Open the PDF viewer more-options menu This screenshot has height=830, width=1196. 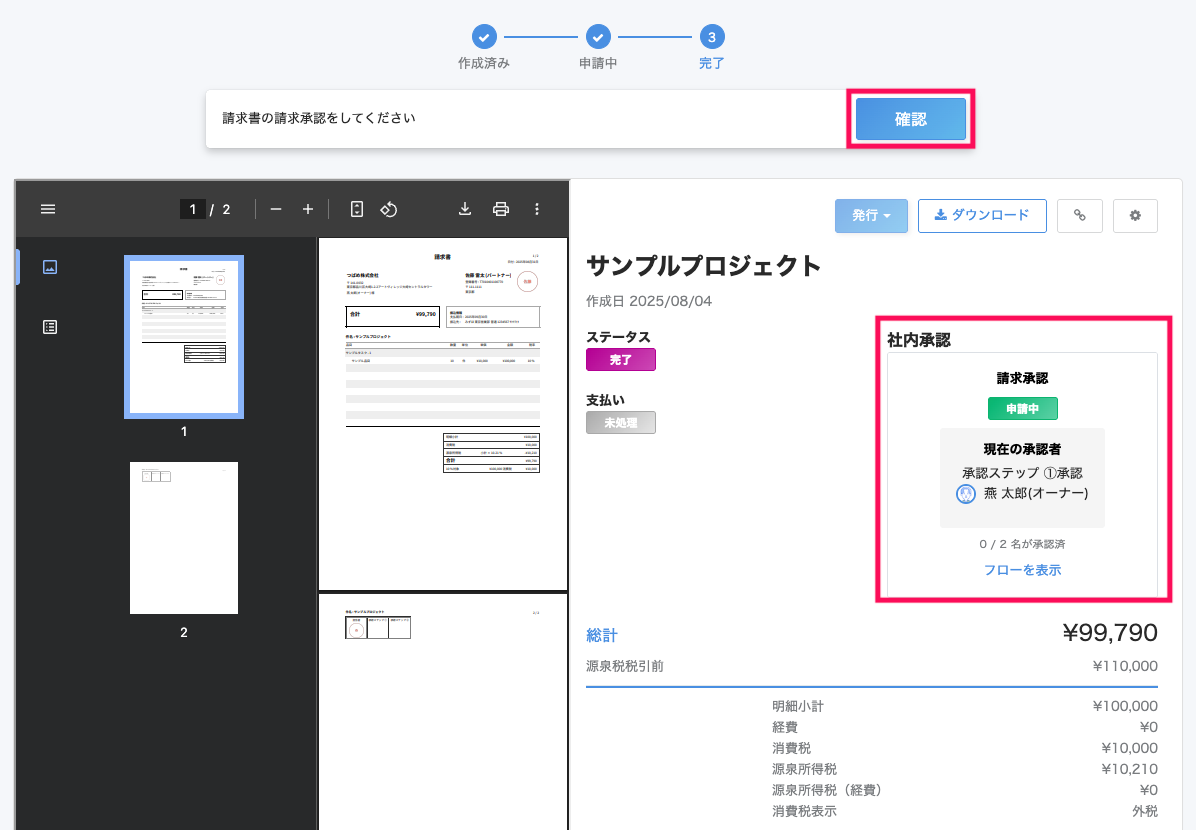[537, 209]
